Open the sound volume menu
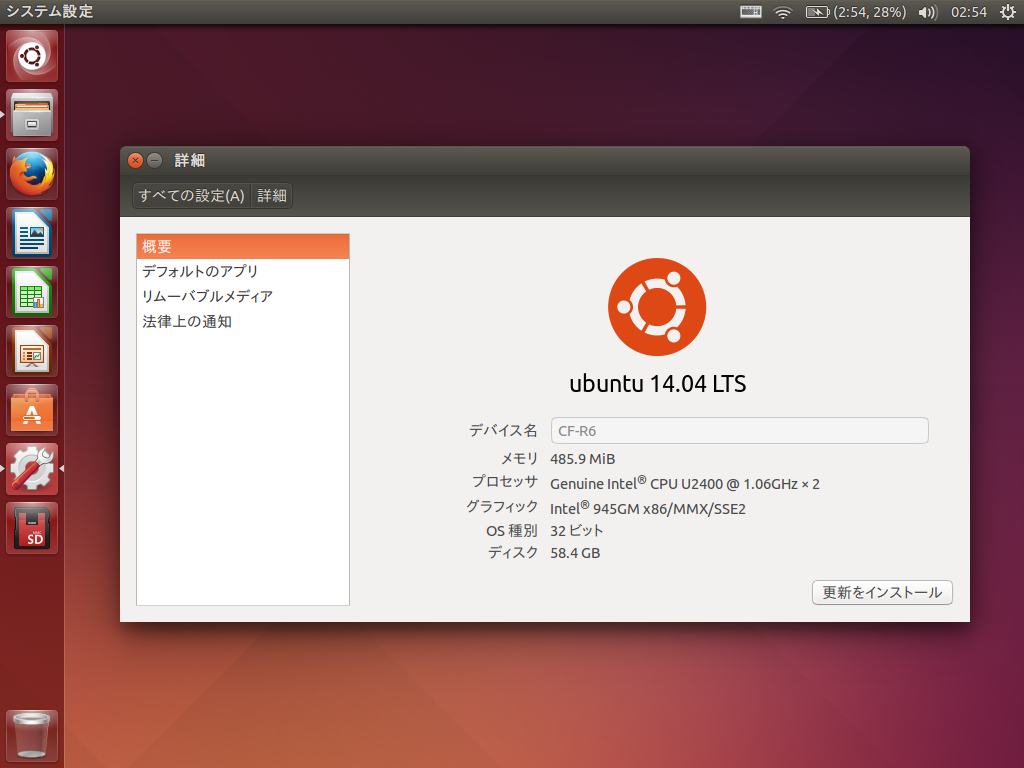Screen dimensions: 1024x768 coord(927,12)
